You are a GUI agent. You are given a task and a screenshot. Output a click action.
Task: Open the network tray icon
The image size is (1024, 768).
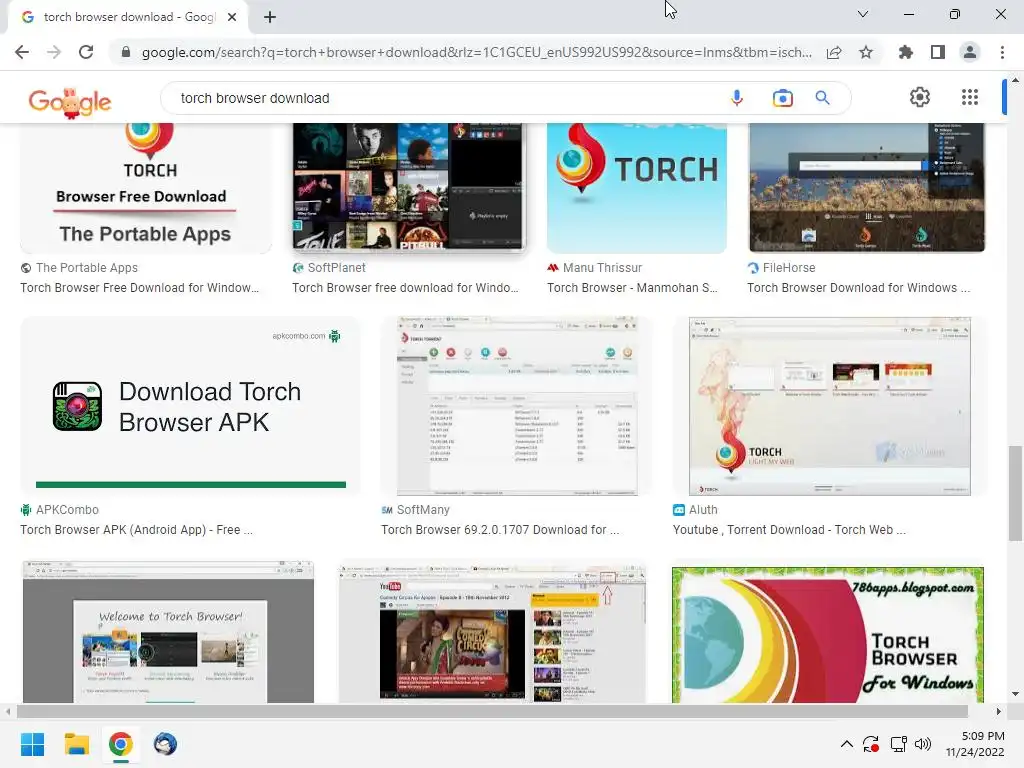point(899,744)
